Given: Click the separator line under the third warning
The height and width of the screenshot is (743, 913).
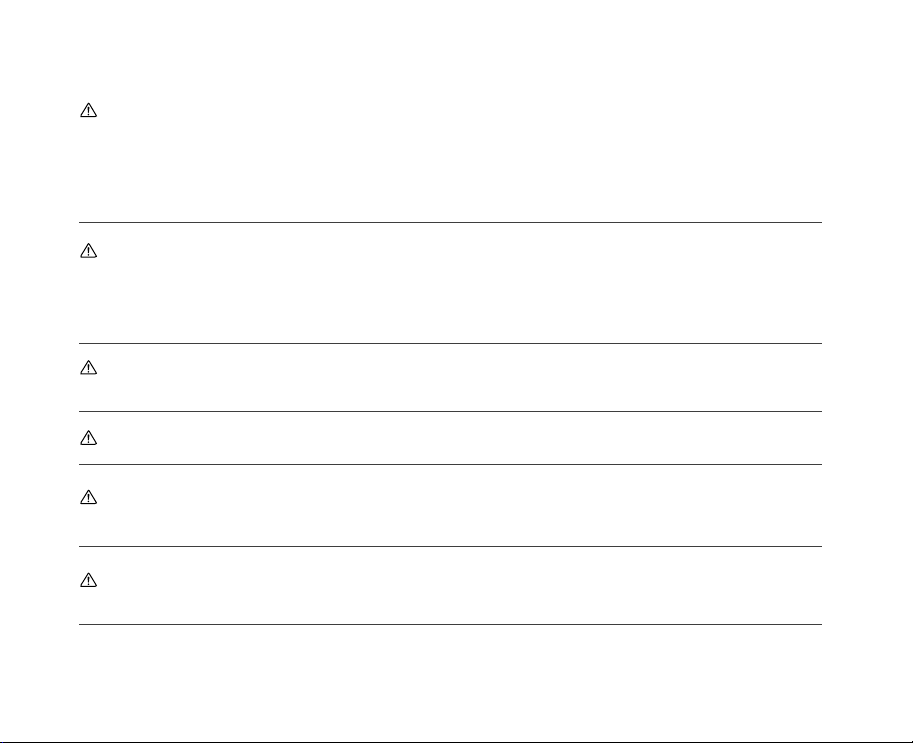Looking at the screenshot, I should [450, 411].
